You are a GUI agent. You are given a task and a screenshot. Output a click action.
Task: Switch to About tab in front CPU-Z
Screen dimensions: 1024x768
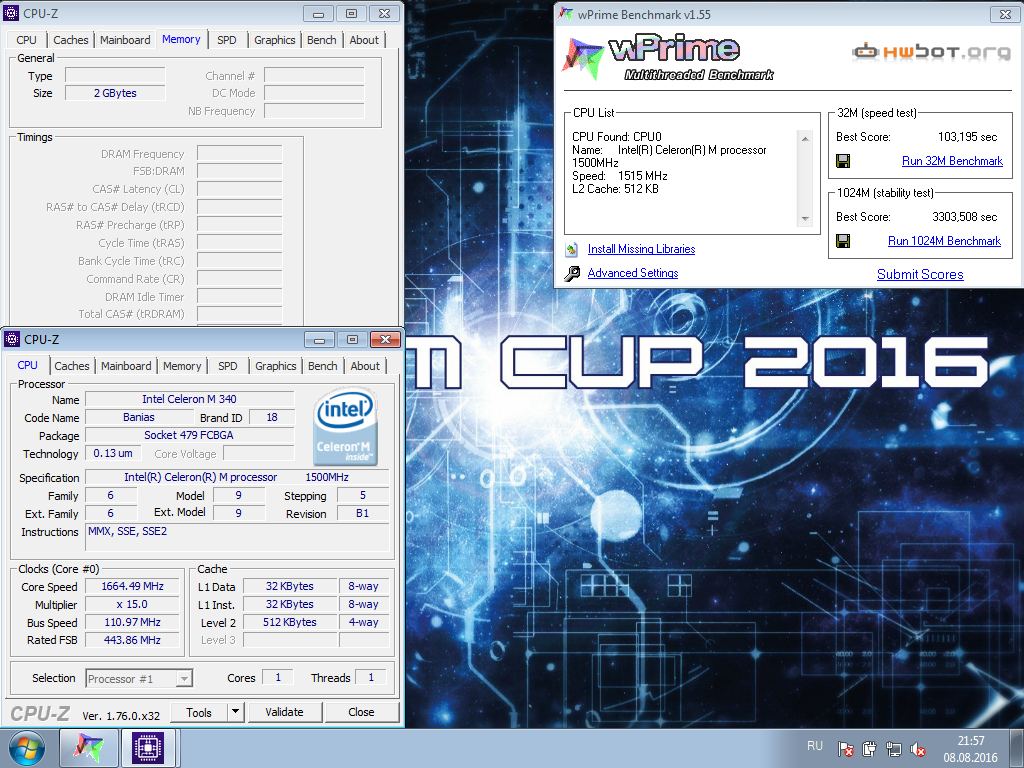(x=365, y=366)
